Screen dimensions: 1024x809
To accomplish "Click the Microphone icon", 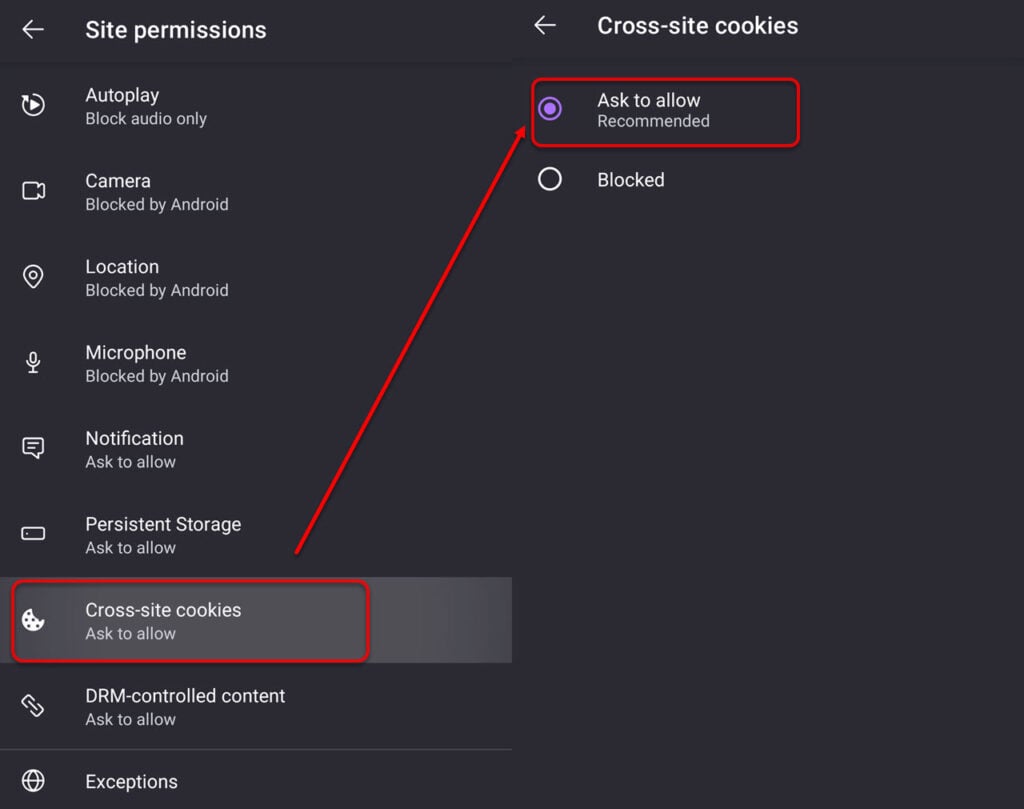I will [33, 362].
